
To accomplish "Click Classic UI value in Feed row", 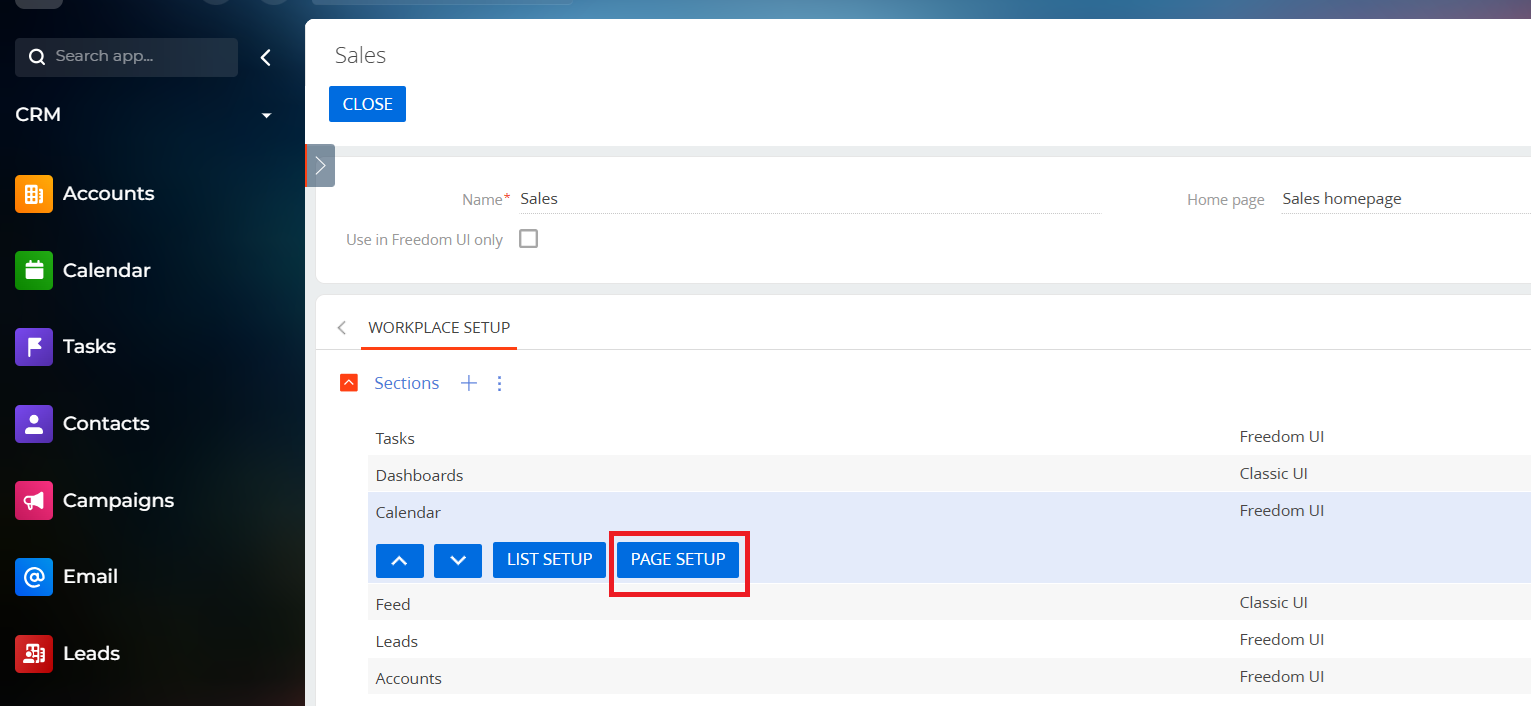I will [1273, 603].
